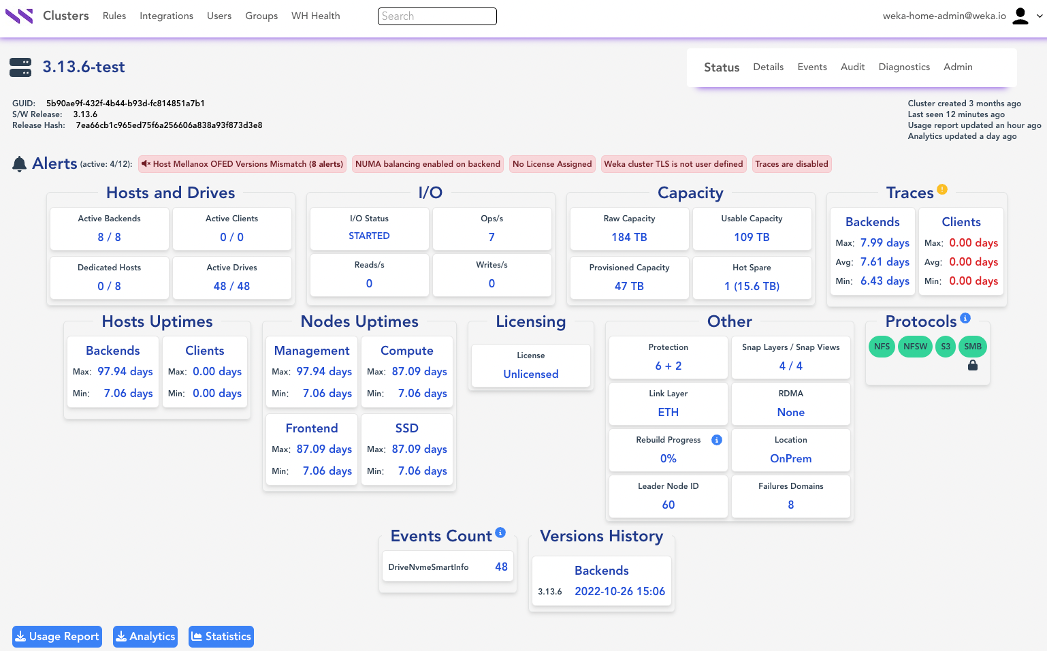Open the Details tab
Viewport: 1048px width, 656px height.
pyautogui.click(x=768, y=67)
